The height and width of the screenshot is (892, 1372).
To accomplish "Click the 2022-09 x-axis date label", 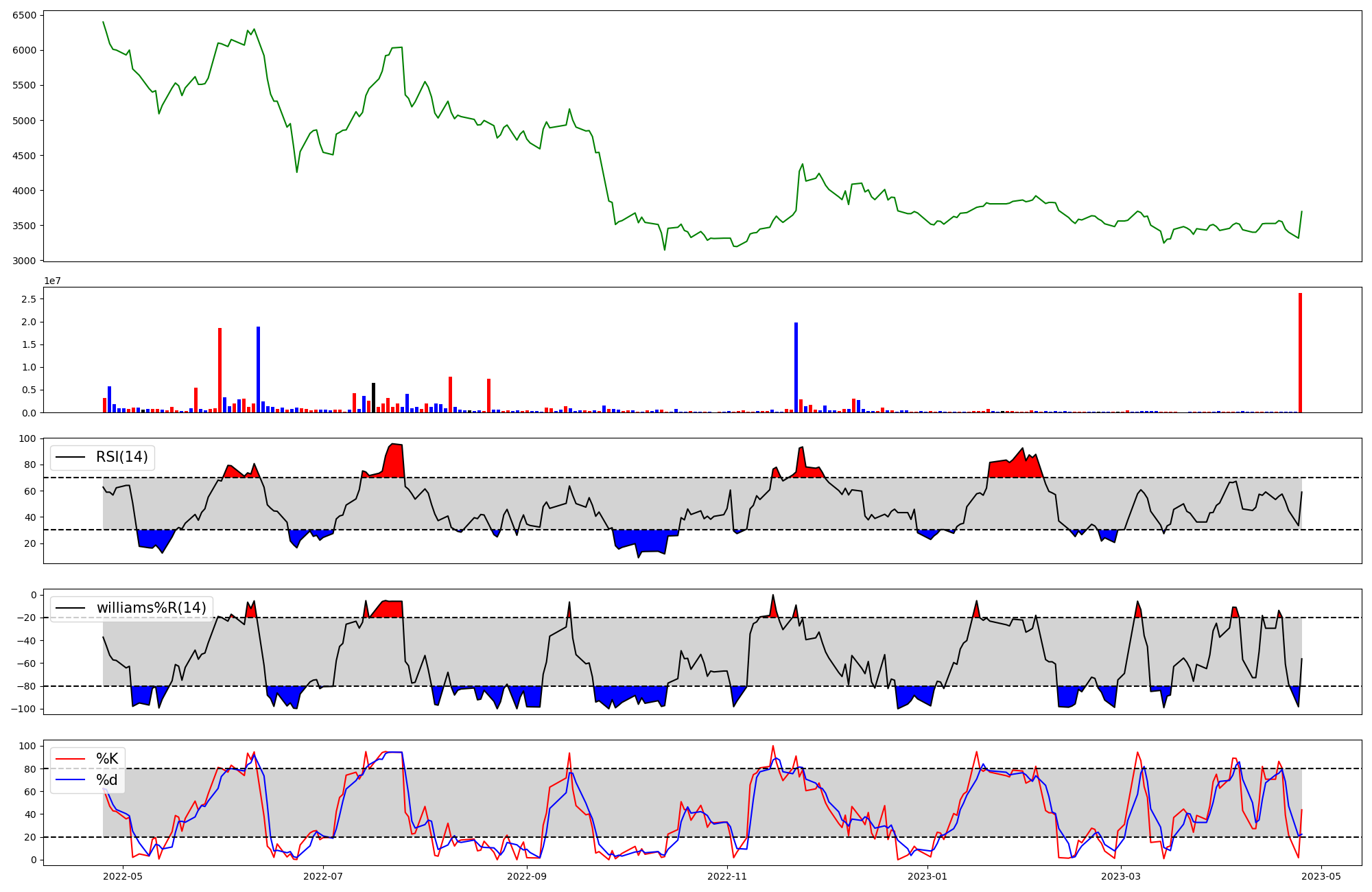I will click(527, 876).
